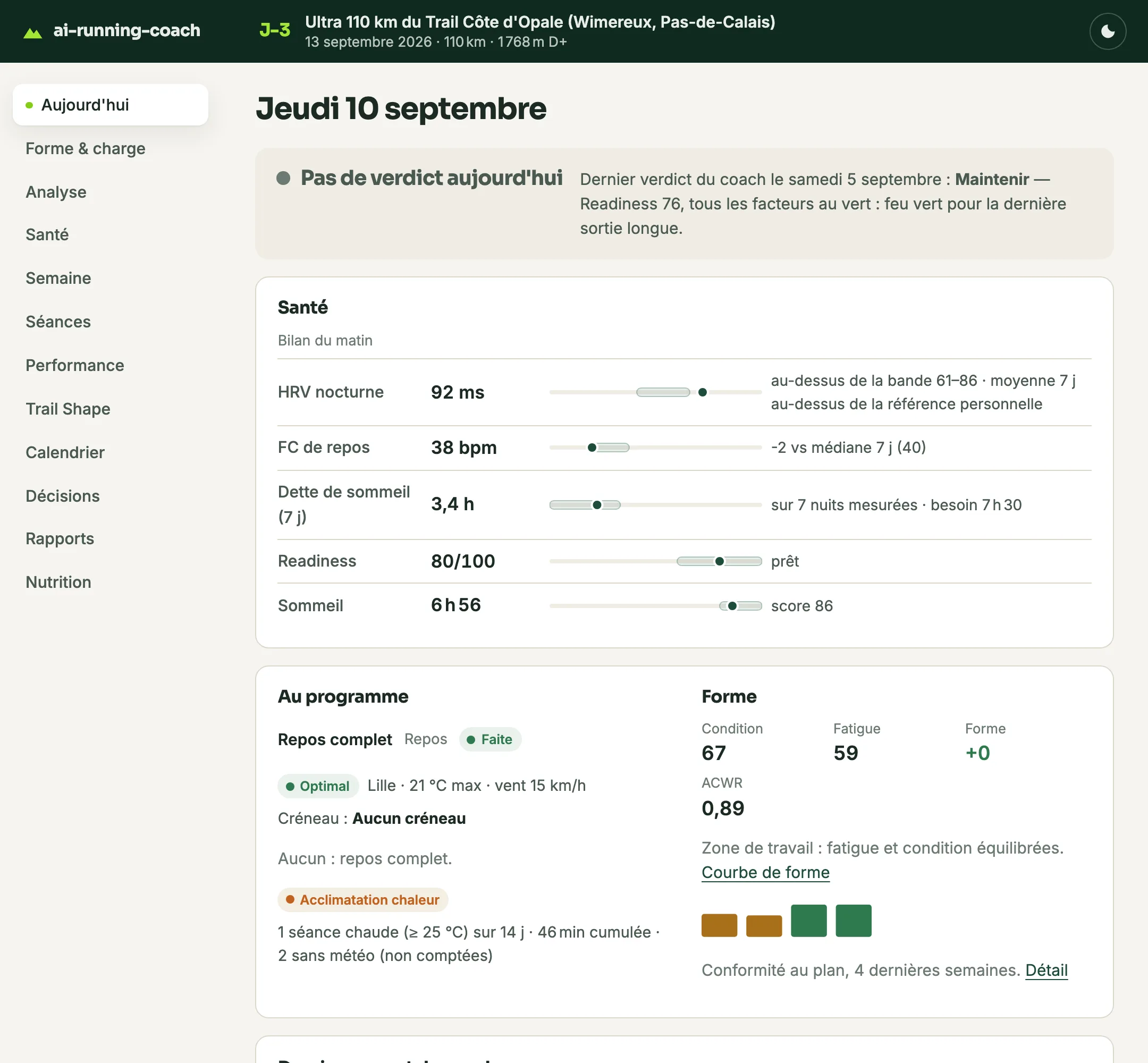
Task: Click the Bilan du matin subtitle
Action: (x=325, y=341)
